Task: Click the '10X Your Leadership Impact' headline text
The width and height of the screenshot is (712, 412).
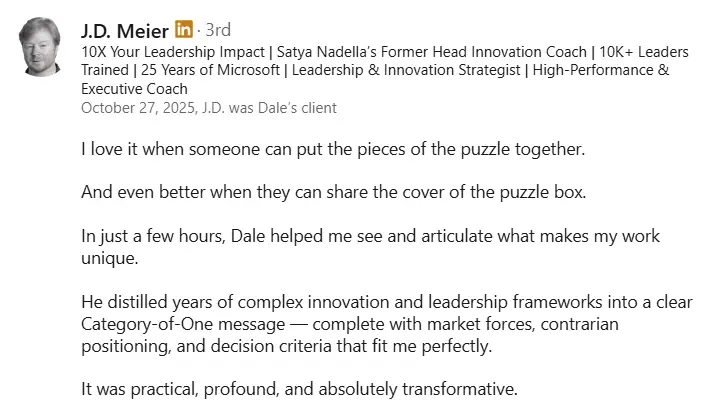Action: (x=173, y=52)
